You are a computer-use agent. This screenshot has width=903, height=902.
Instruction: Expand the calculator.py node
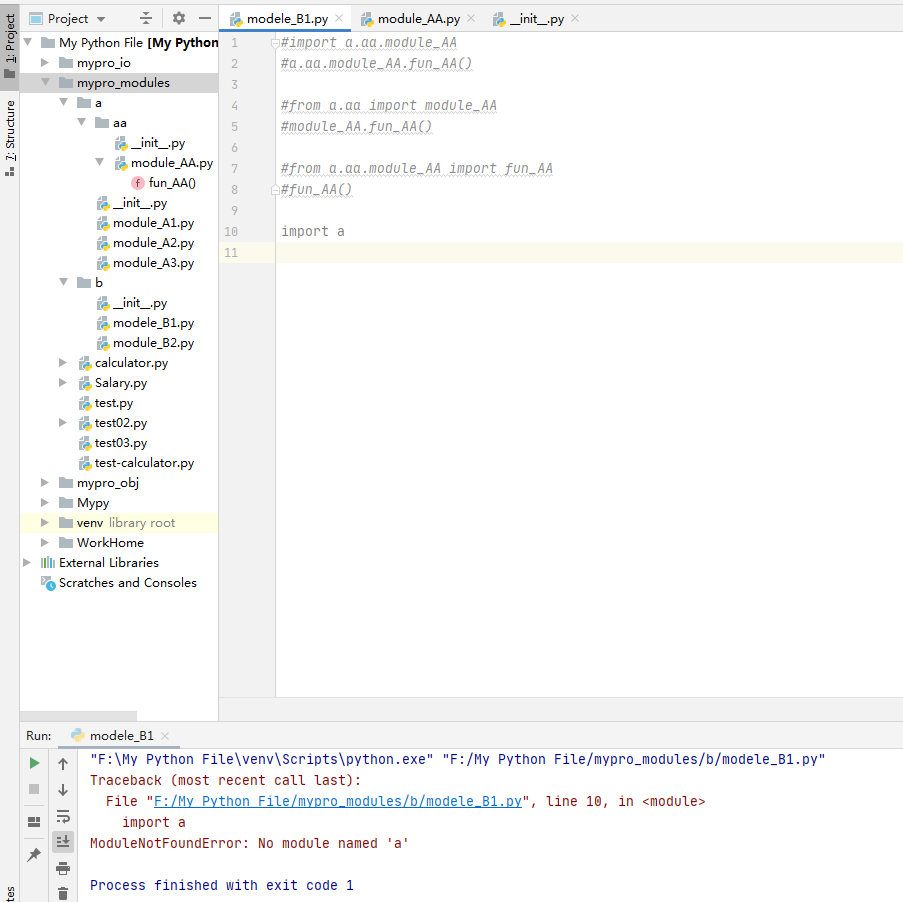[x=63, y=362]
